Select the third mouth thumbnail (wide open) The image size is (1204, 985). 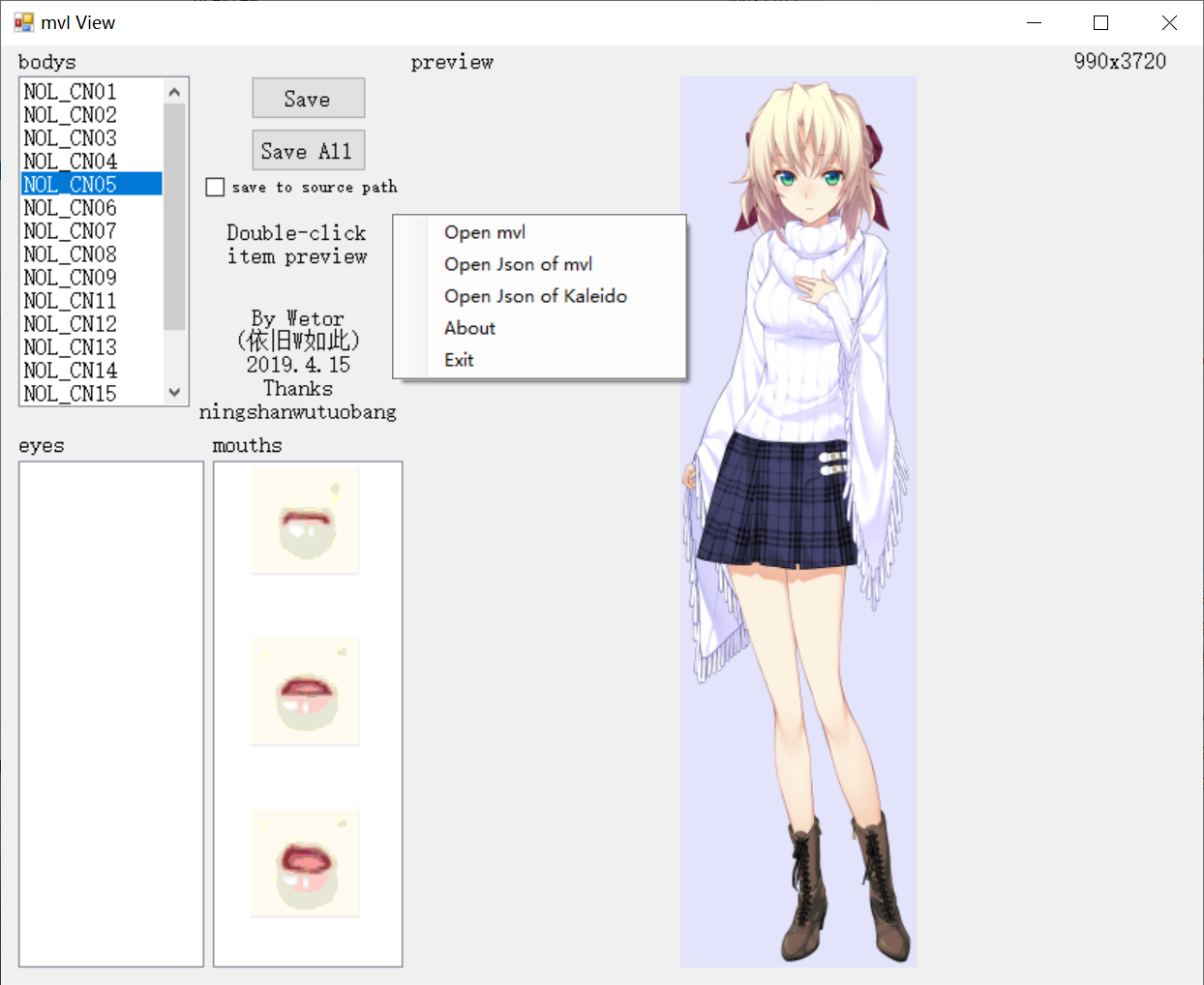pyautogui.click(x=305, y=863)
